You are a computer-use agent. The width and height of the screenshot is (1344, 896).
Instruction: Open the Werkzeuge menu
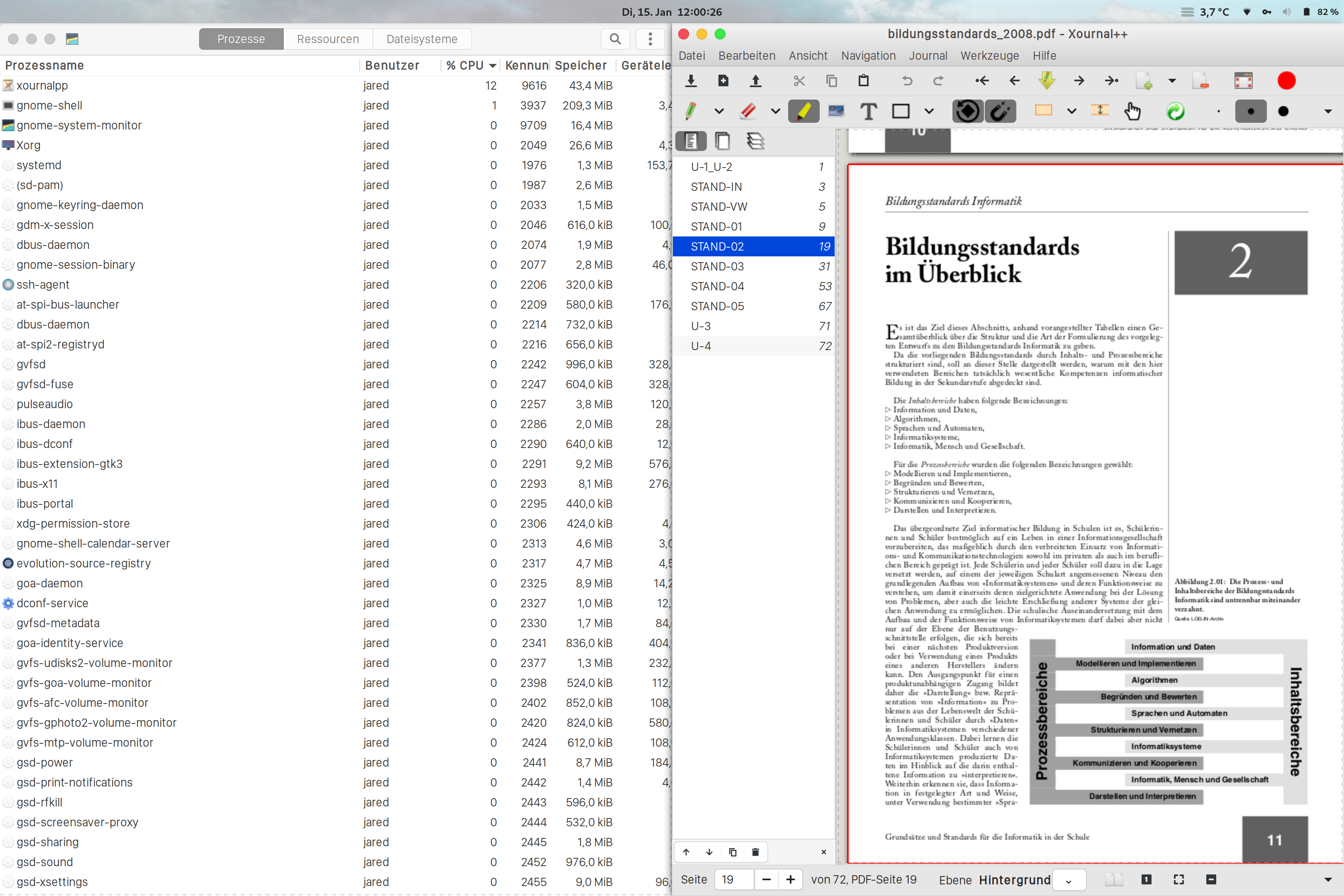pos(989,56)
